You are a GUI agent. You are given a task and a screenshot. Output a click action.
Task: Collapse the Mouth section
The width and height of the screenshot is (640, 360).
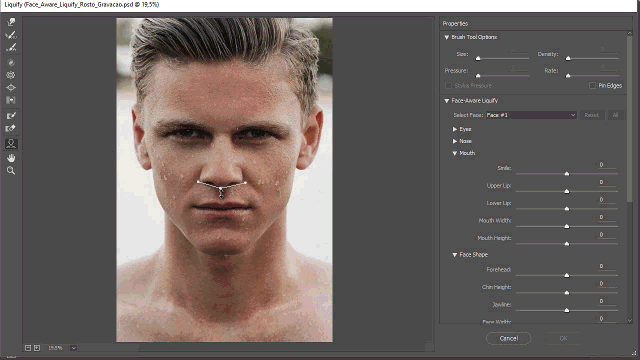(455, 153)
